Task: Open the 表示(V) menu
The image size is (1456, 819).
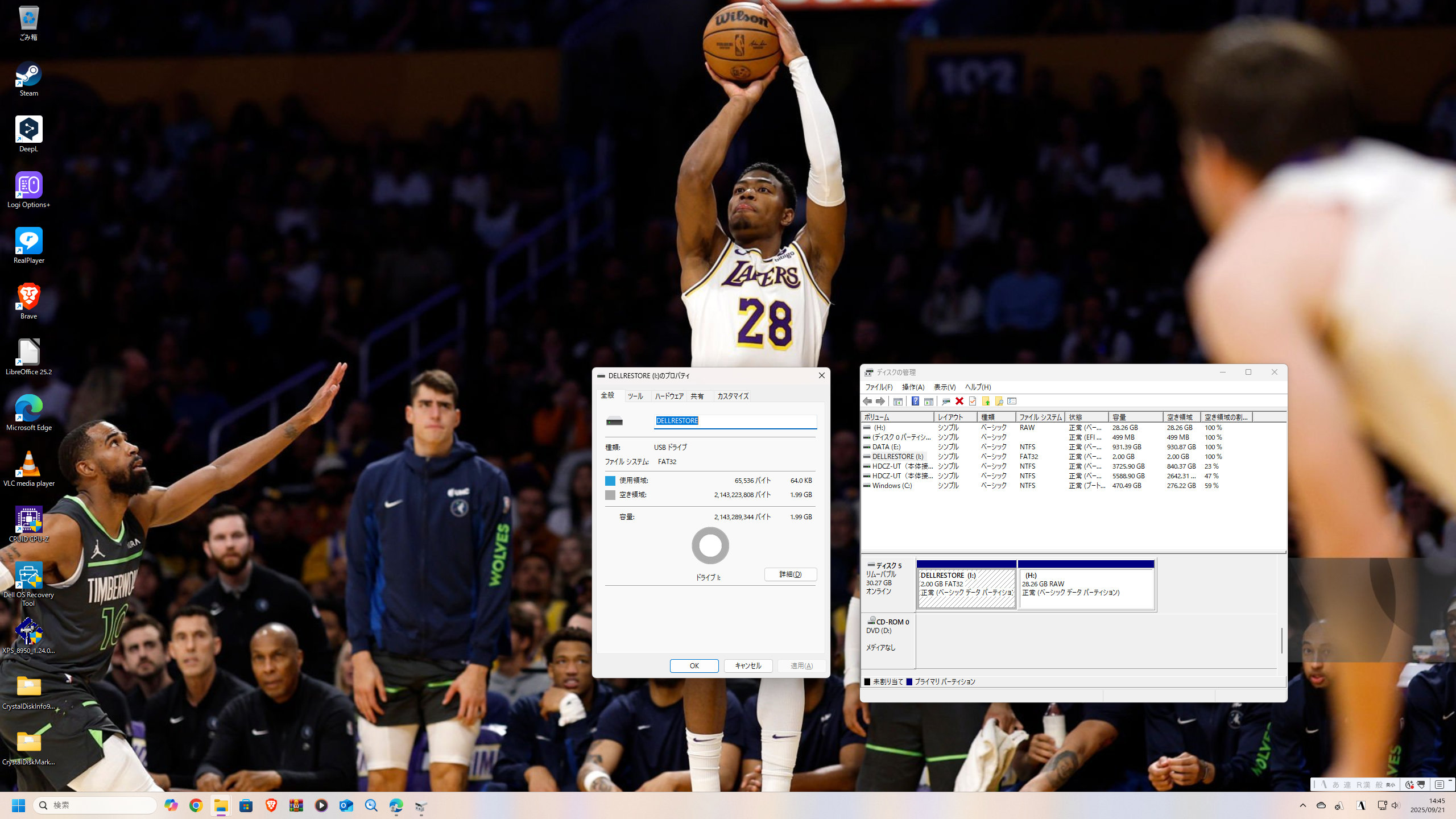Action: tap(945, 387)
